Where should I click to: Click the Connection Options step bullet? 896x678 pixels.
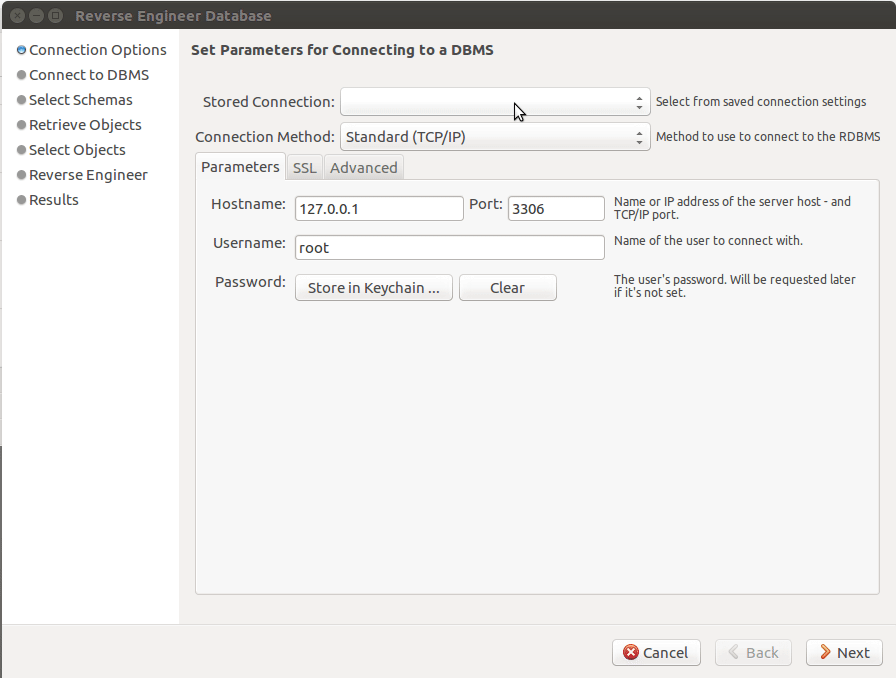(21, 50)
